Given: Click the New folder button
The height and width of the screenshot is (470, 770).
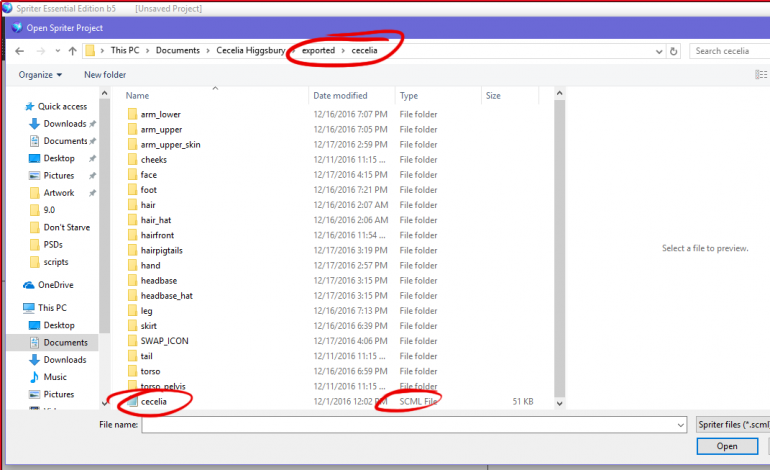Looking at the screenshot, I should 105,75.
